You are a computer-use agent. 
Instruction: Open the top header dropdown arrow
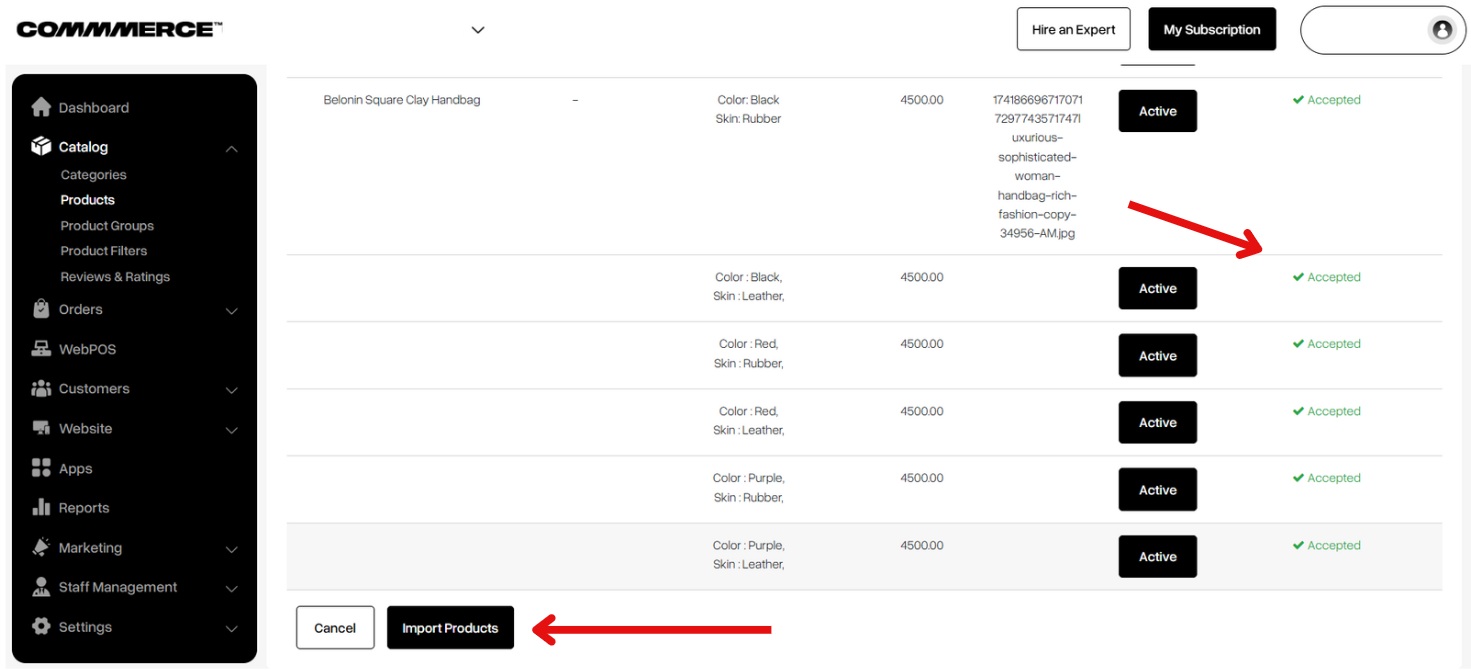[478, 30]
